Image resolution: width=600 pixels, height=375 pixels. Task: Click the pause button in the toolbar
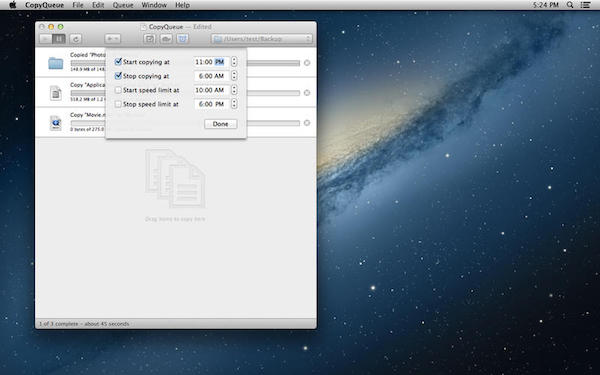tap(59, 39)
